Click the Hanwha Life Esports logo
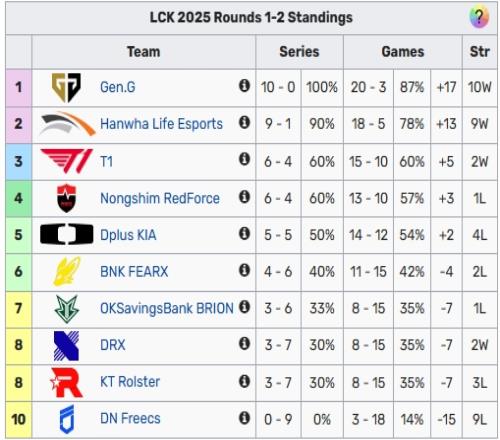The image size is (500, 440). click(x=67, y=124)
